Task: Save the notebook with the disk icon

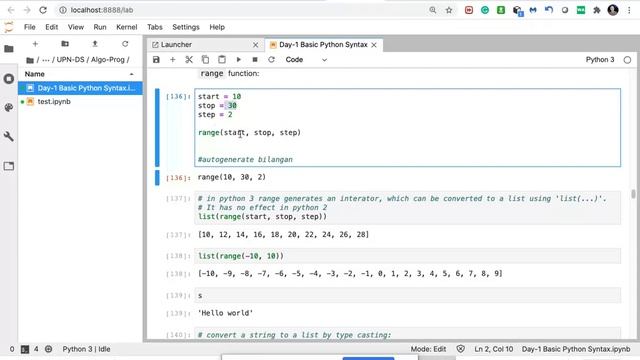Action: click(x=156, y=60)
